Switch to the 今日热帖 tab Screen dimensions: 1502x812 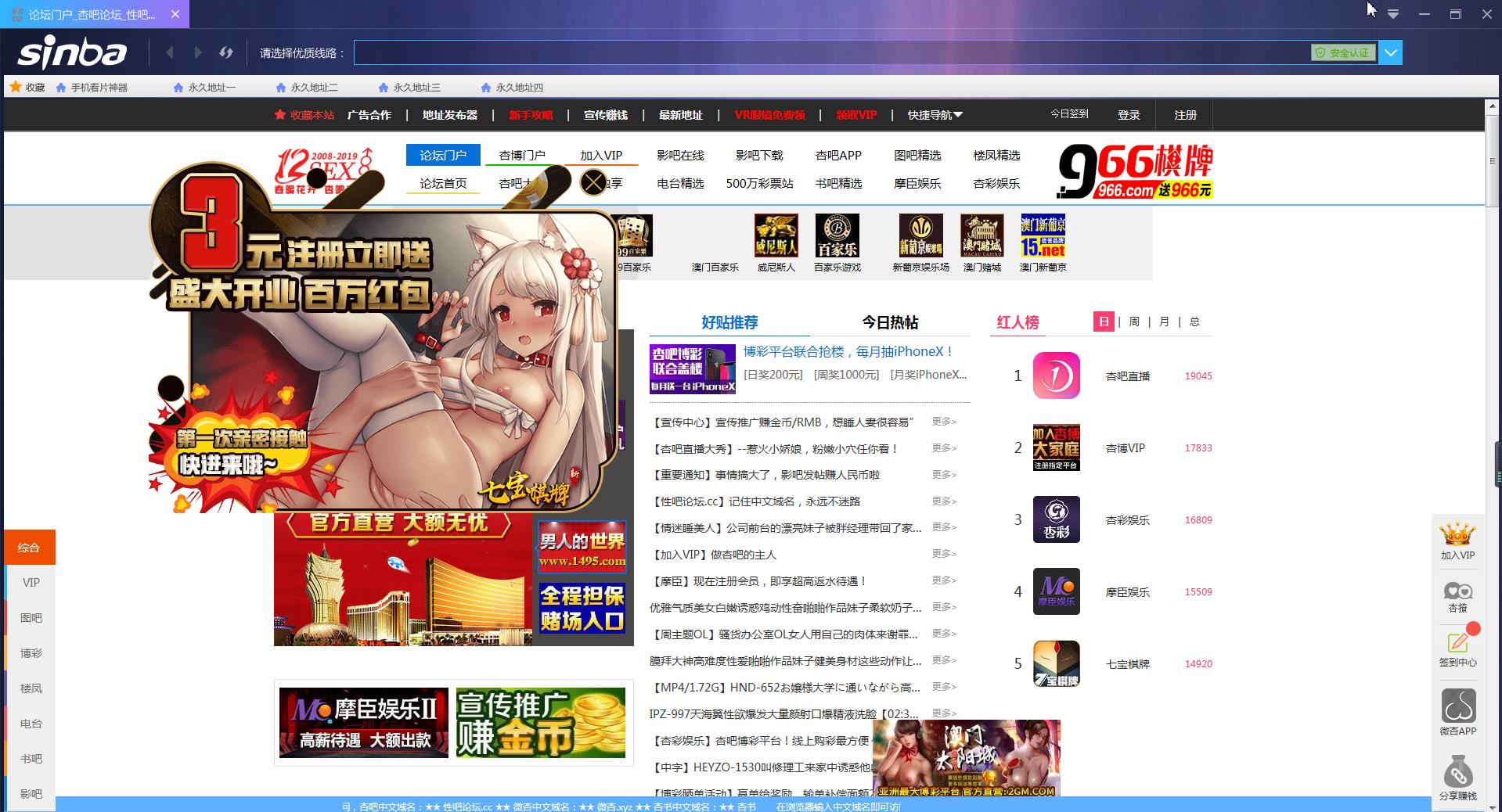(x=890, y=322)
